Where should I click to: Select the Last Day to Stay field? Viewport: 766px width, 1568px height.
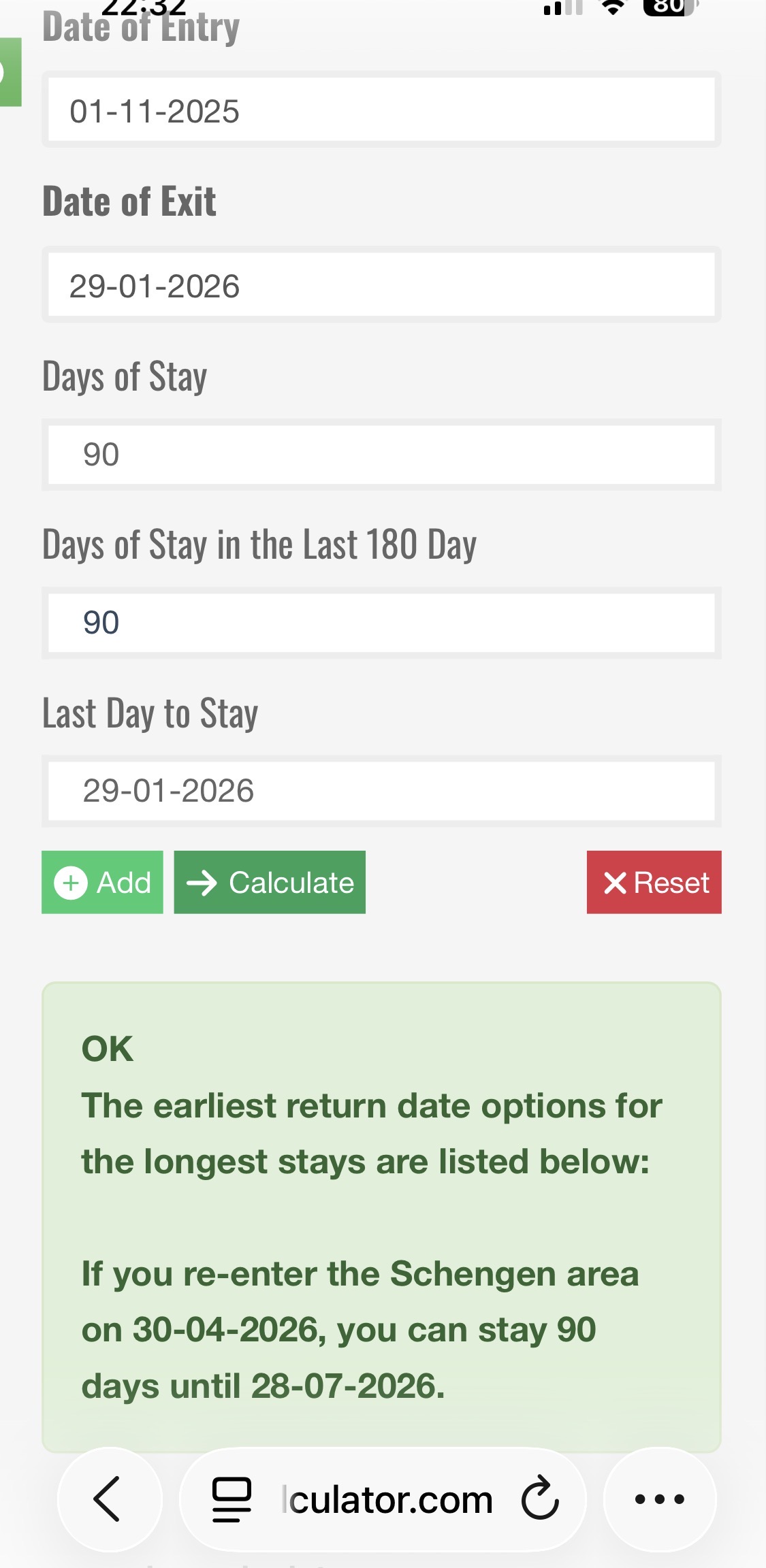tap(381, 790)
